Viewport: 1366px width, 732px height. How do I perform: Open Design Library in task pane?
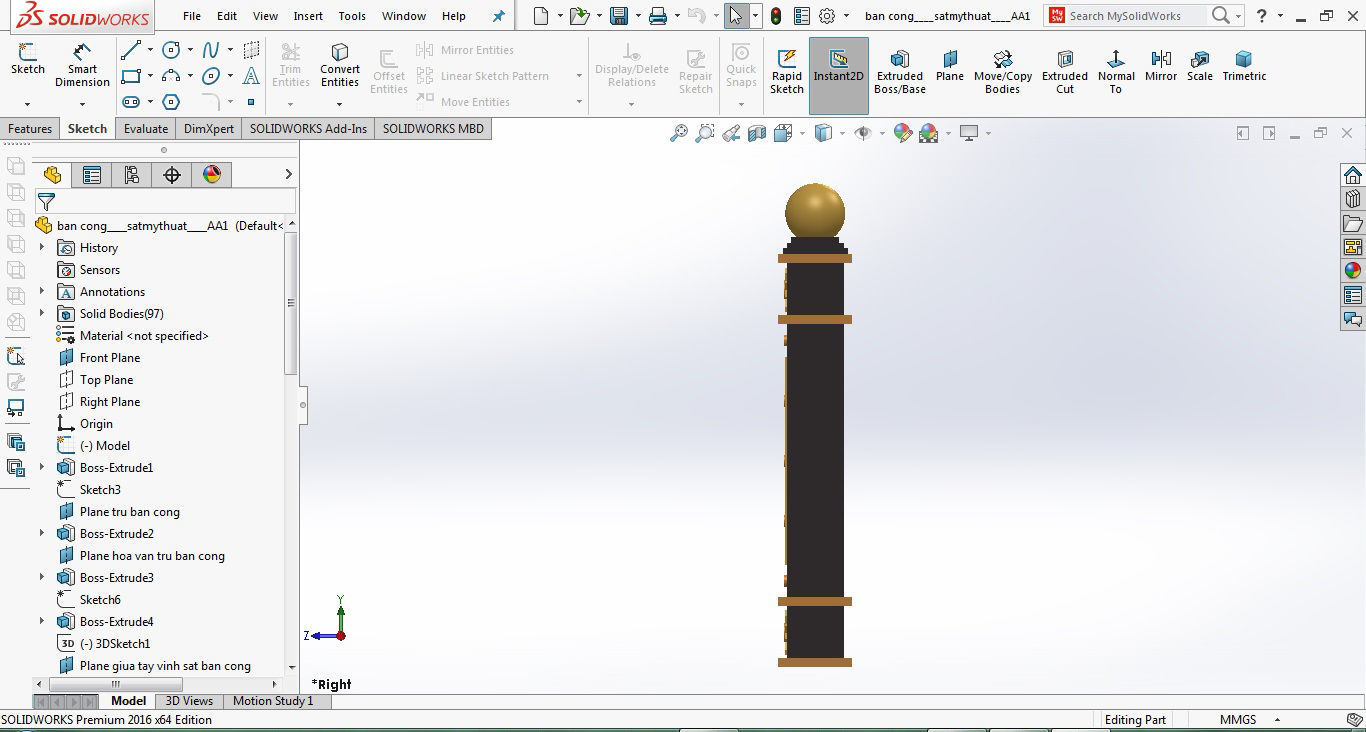pos(1353,199)
